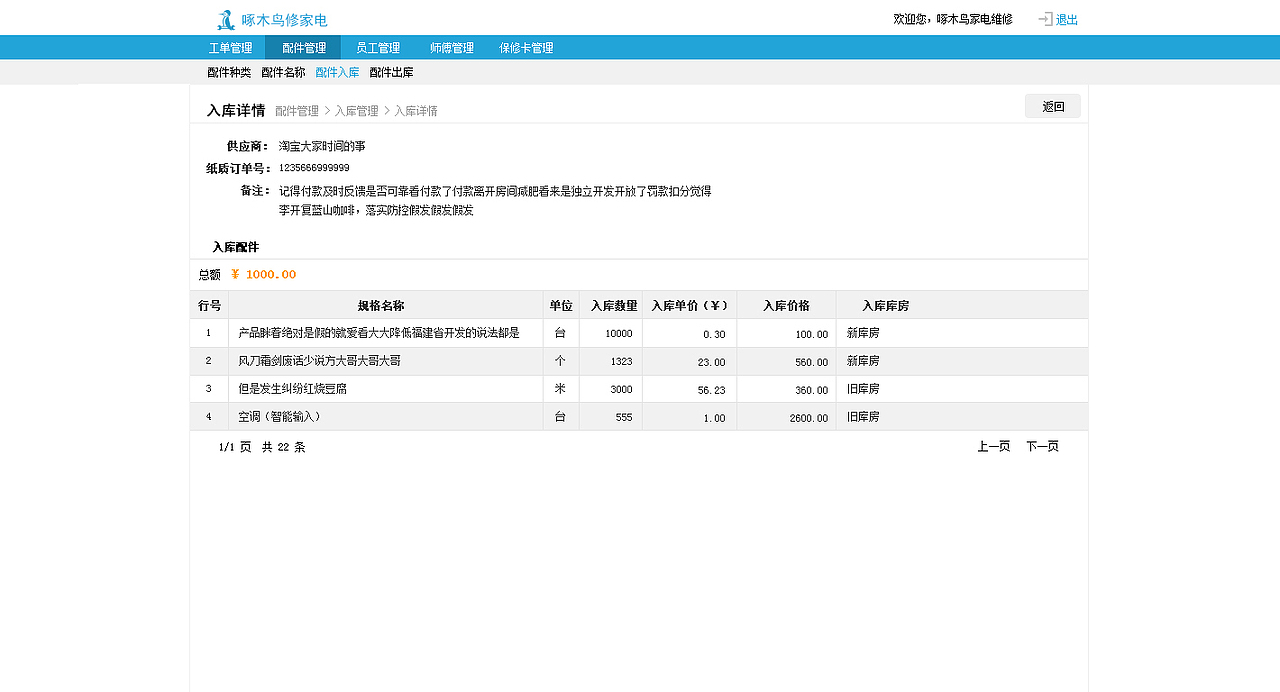1280x692 pixels.
Task: Click quantity 10000 in row 1
Action: pyautogui.click(x=619, y=334)
